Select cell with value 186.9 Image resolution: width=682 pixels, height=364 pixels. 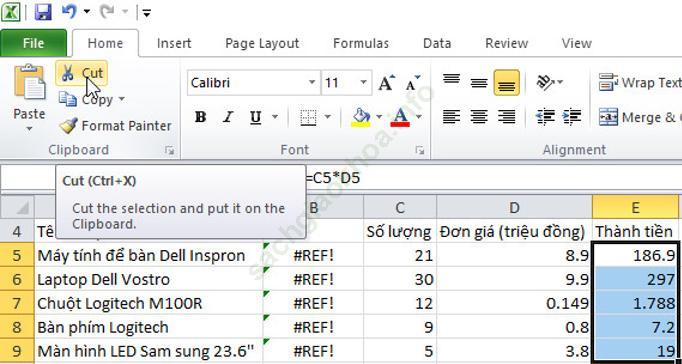pos(634,255)
